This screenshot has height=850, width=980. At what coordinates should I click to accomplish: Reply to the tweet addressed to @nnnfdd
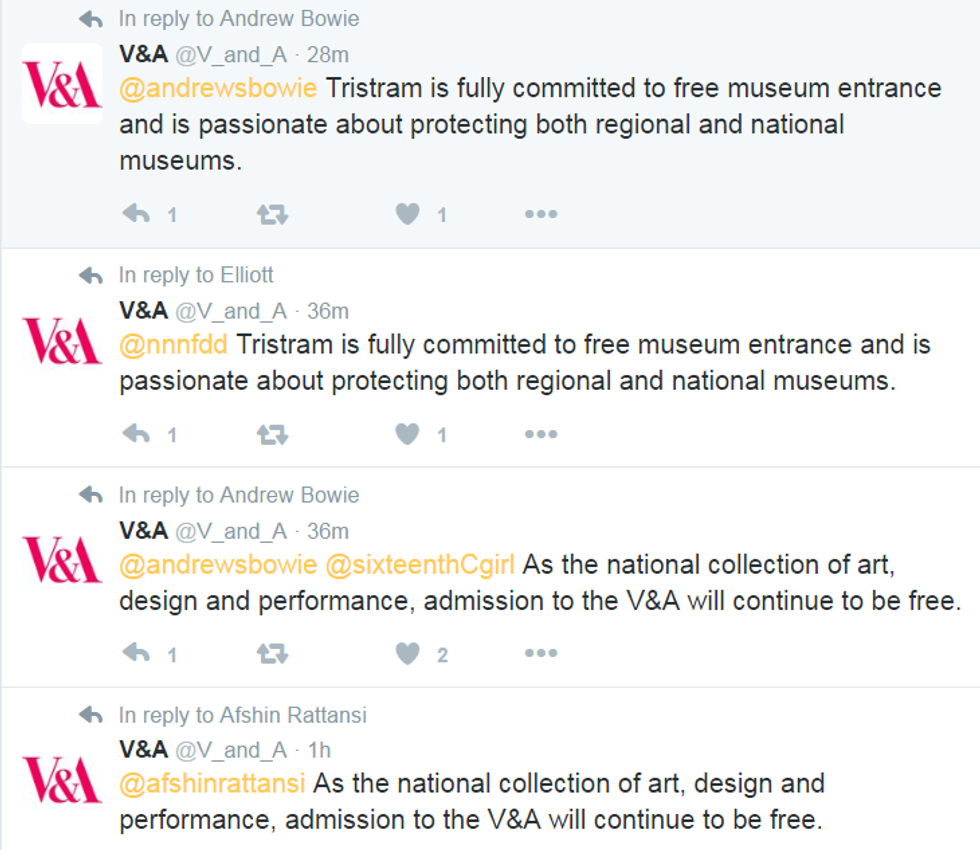pos(136,434)
